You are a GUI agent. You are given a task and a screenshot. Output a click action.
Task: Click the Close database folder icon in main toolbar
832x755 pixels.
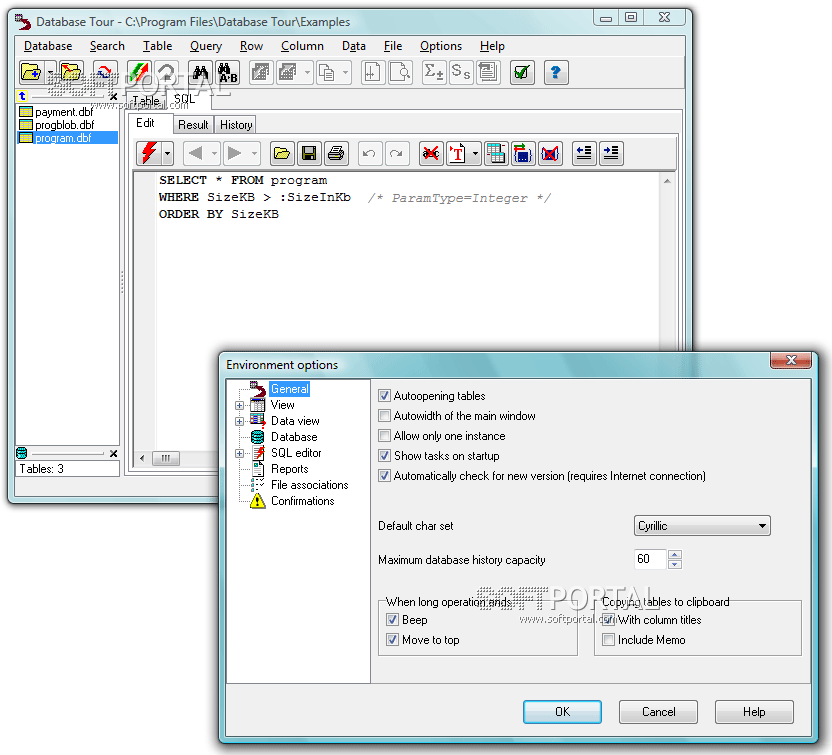coord(71,72)
